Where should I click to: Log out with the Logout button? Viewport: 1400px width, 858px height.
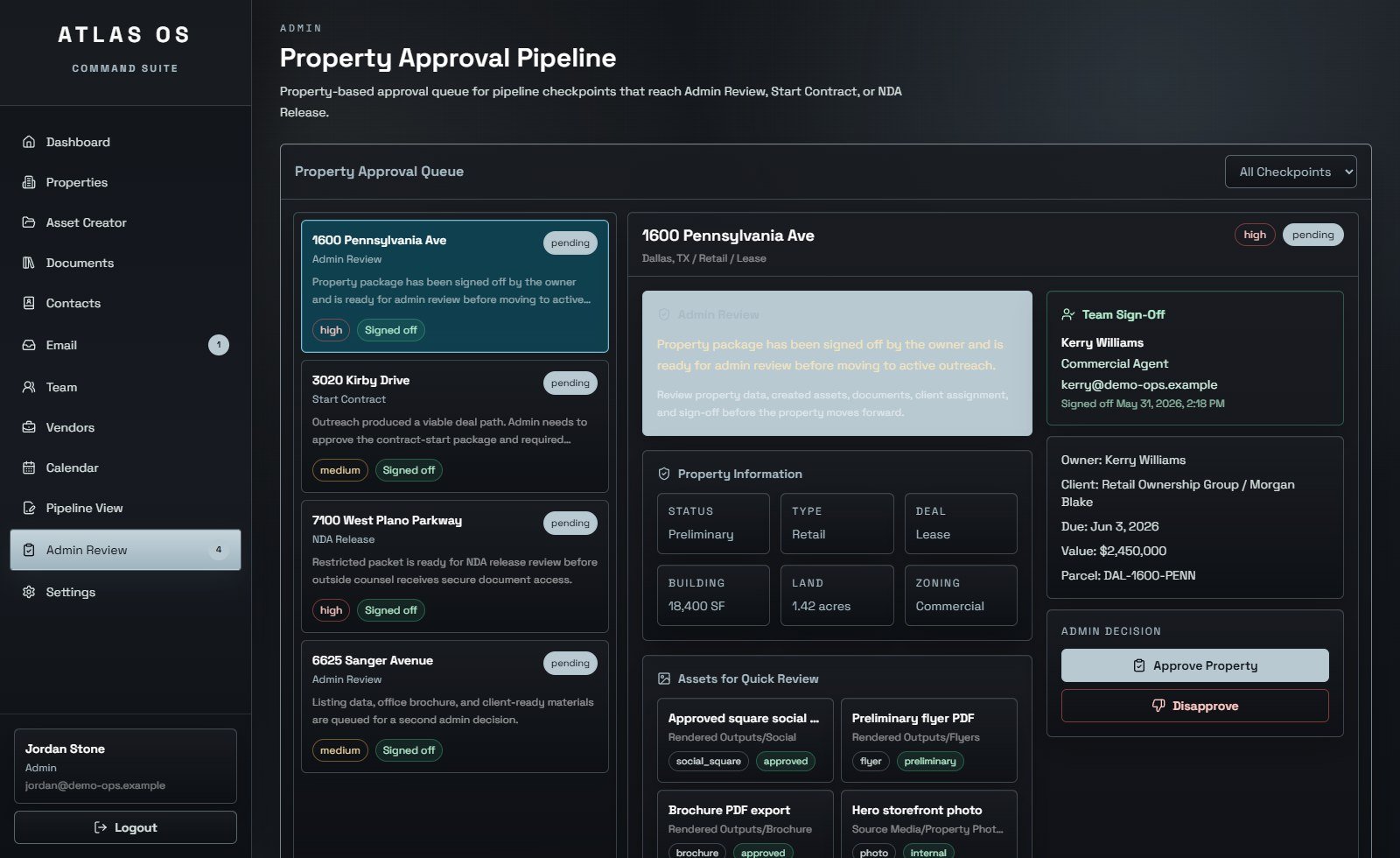[x=125, y=827]
